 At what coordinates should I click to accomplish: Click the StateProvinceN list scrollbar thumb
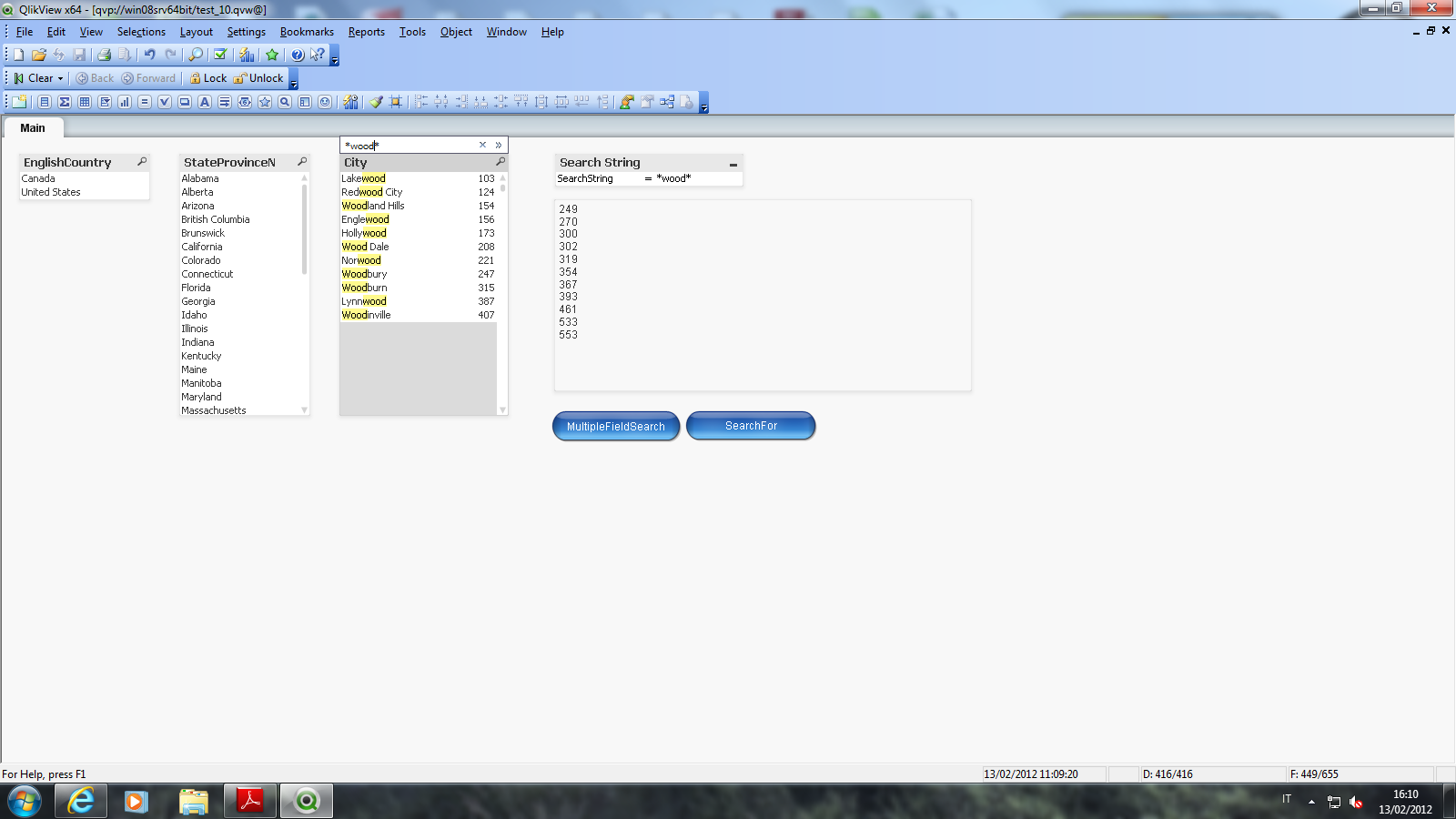click(304, 227)
